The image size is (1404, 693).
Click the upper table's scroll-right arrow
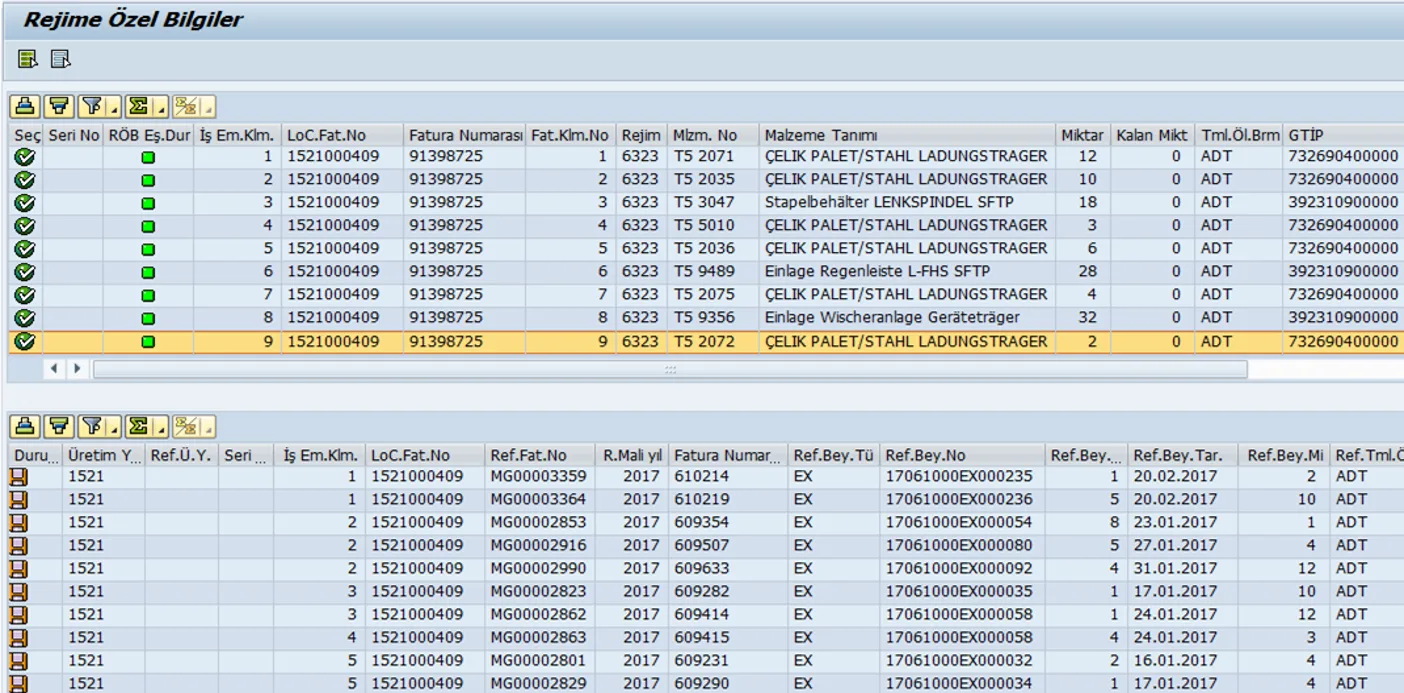[79, 369]
